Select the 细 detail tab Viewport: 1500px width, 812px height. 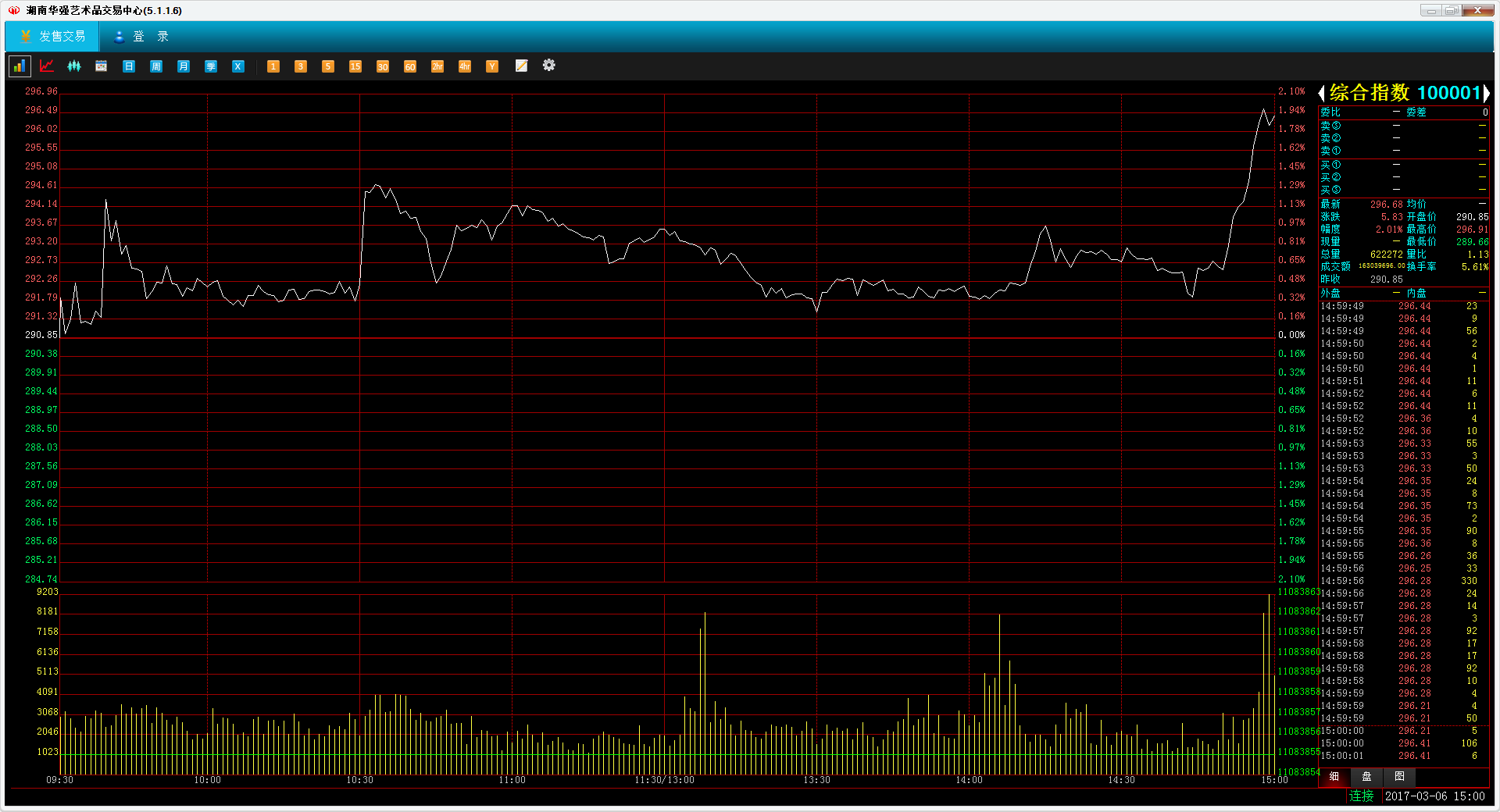click(1334, 777)
